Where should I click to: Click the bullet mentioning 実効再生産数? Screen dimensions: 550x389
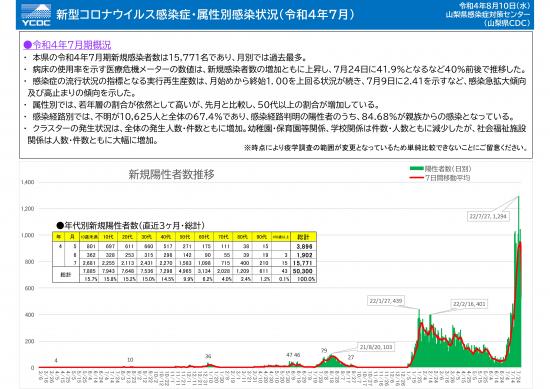(276, 87)
